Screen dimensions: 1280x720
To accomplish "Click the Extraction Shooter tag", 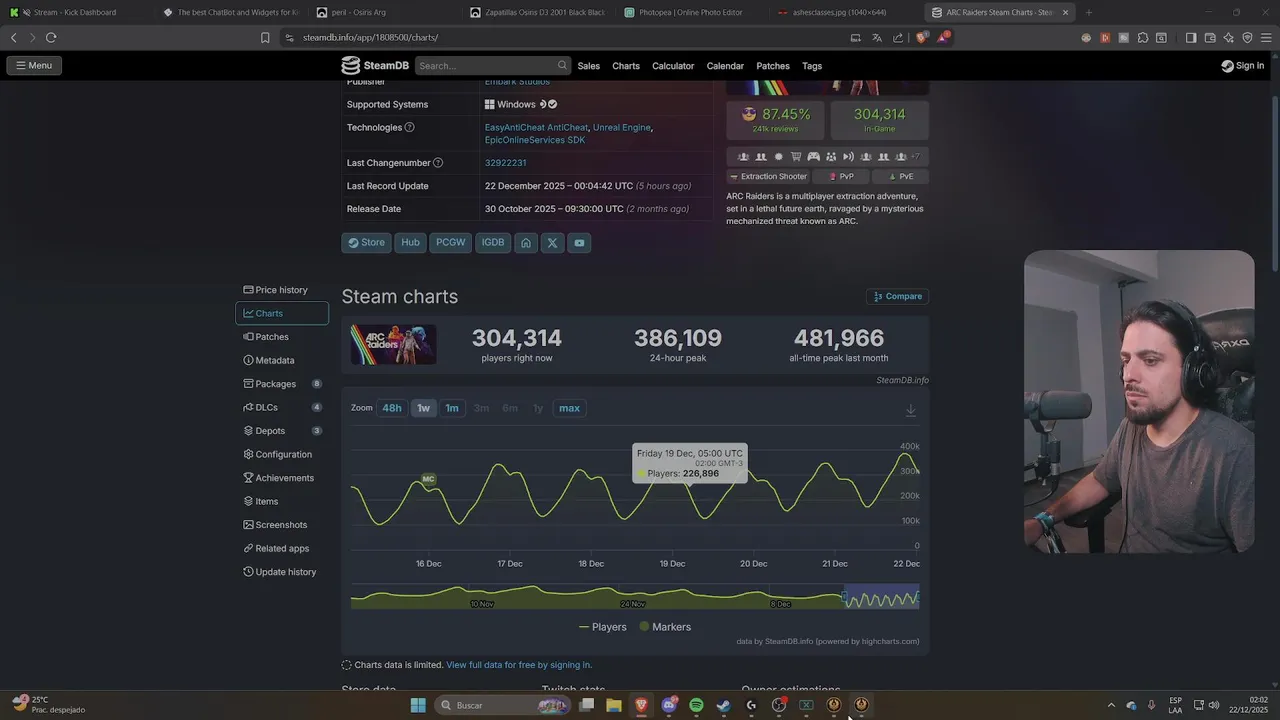I will [x=768, y=177].
